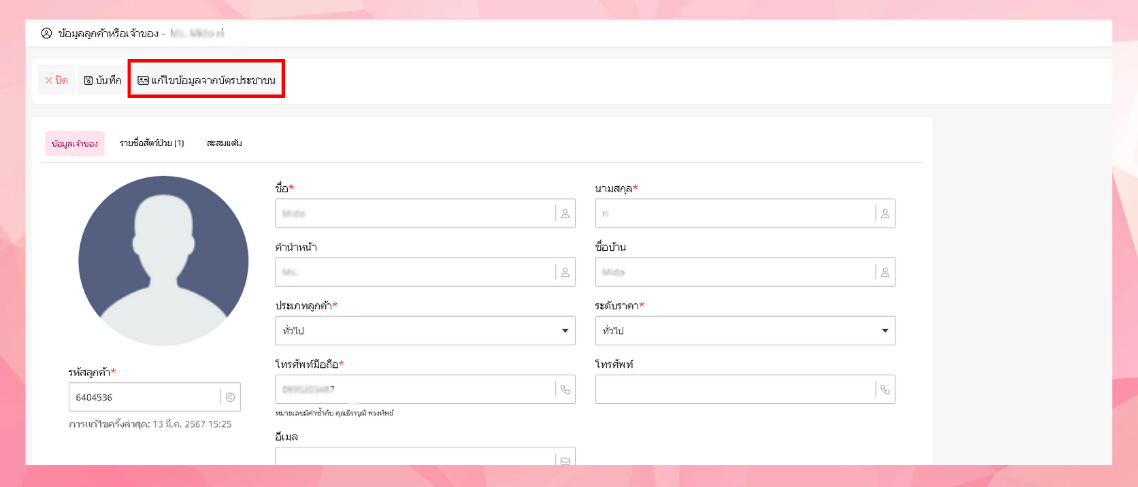
Task: Expand the ประเภทลูกค้า dropdown
Action: 425,330
